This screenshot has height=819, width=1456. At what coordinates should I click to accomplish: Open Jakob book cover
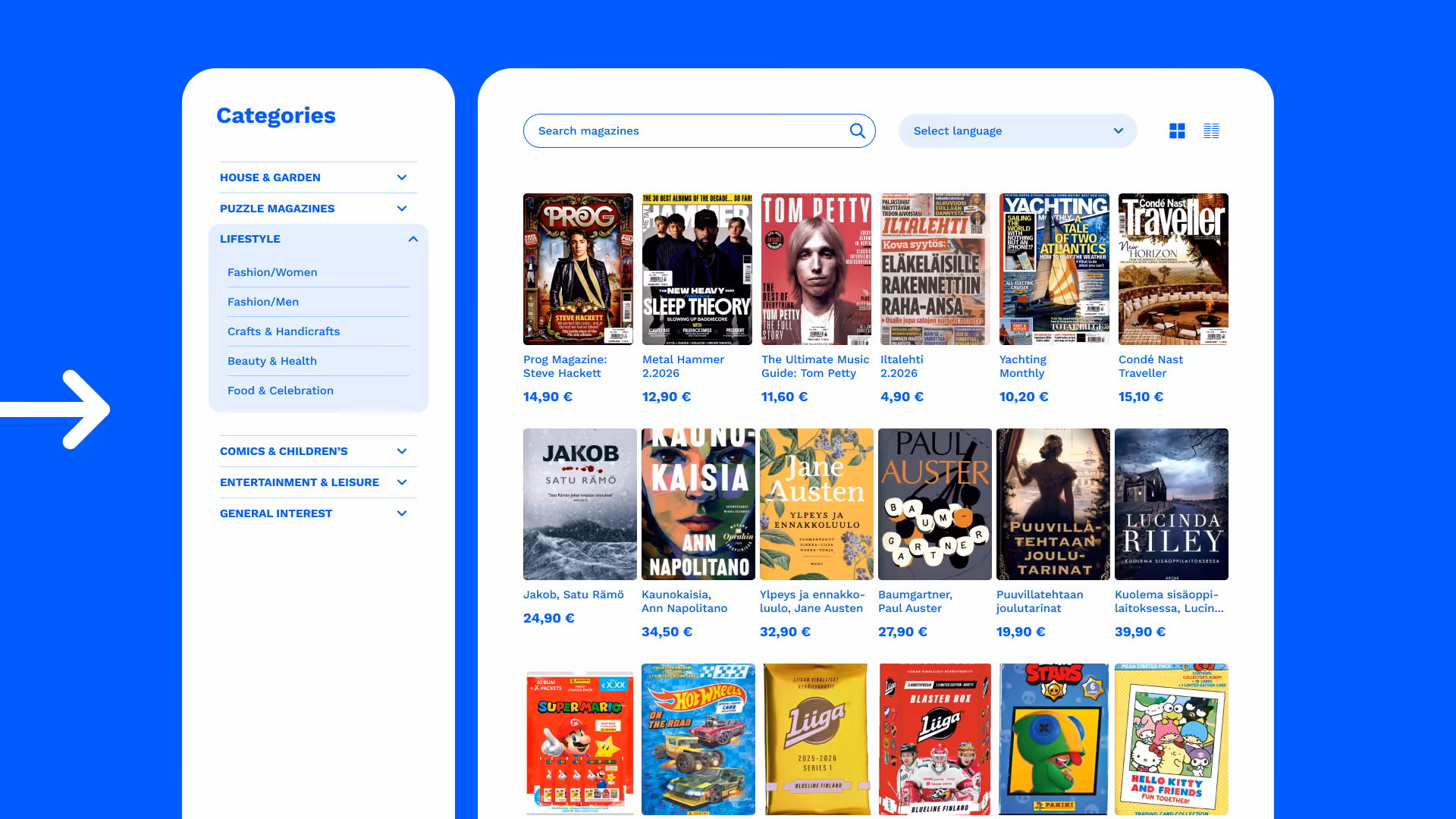580,504
